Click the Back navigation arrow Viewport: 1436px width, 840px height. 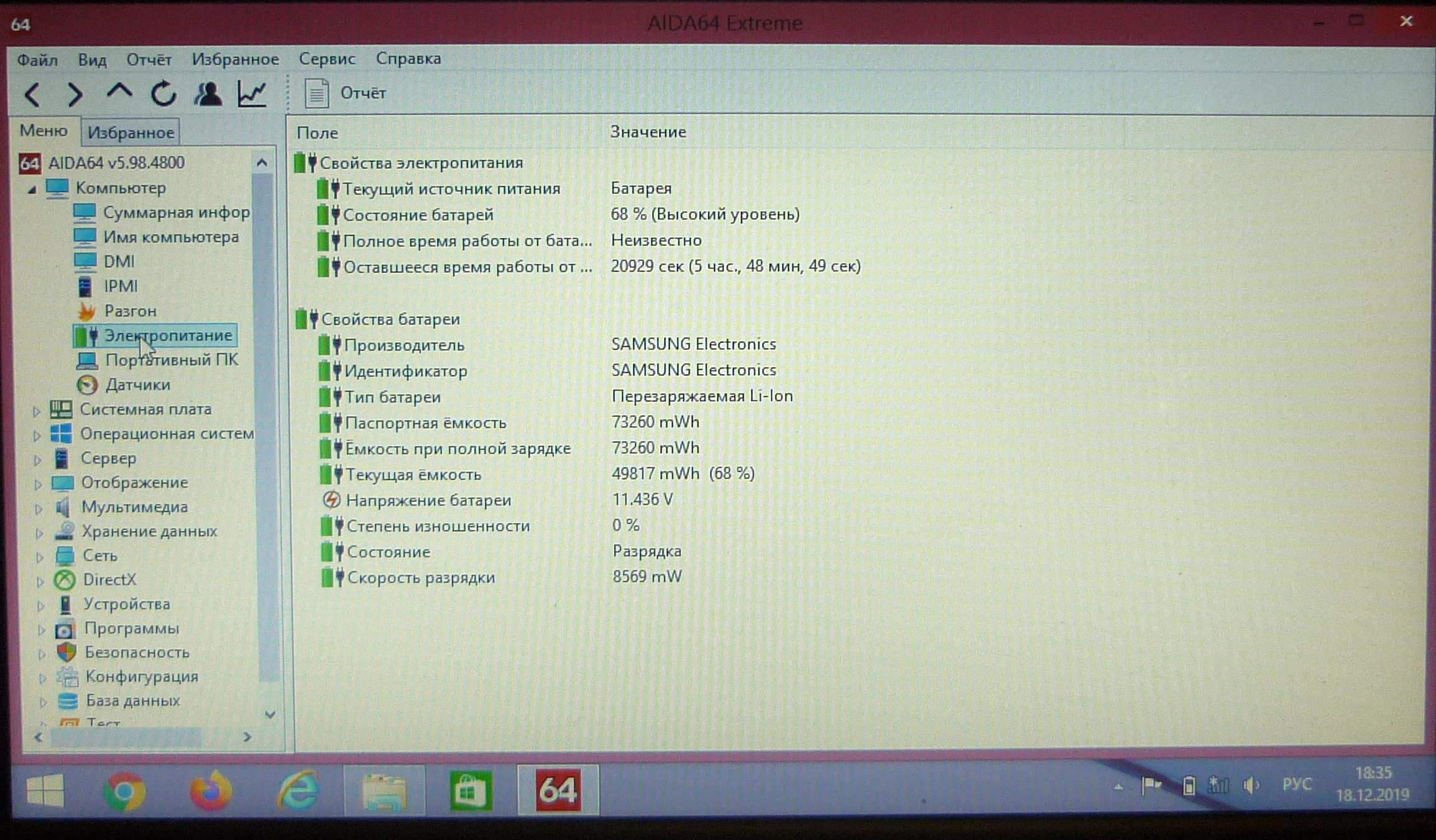pos(32,94)
